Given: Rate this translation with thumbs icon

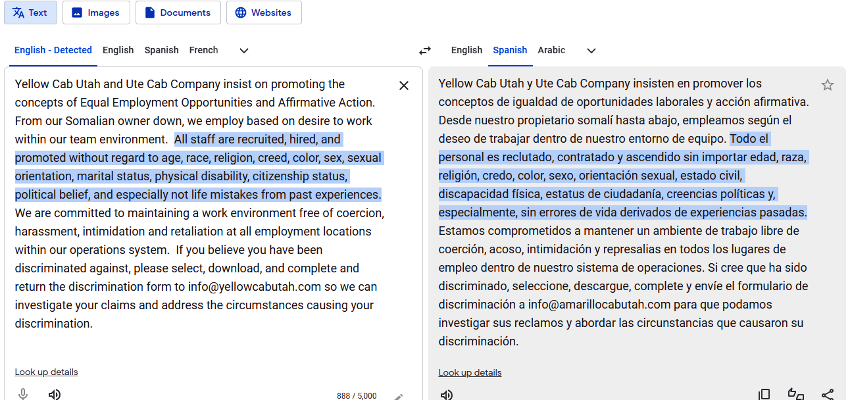Looking at the screenshot, I should point(795,395).
